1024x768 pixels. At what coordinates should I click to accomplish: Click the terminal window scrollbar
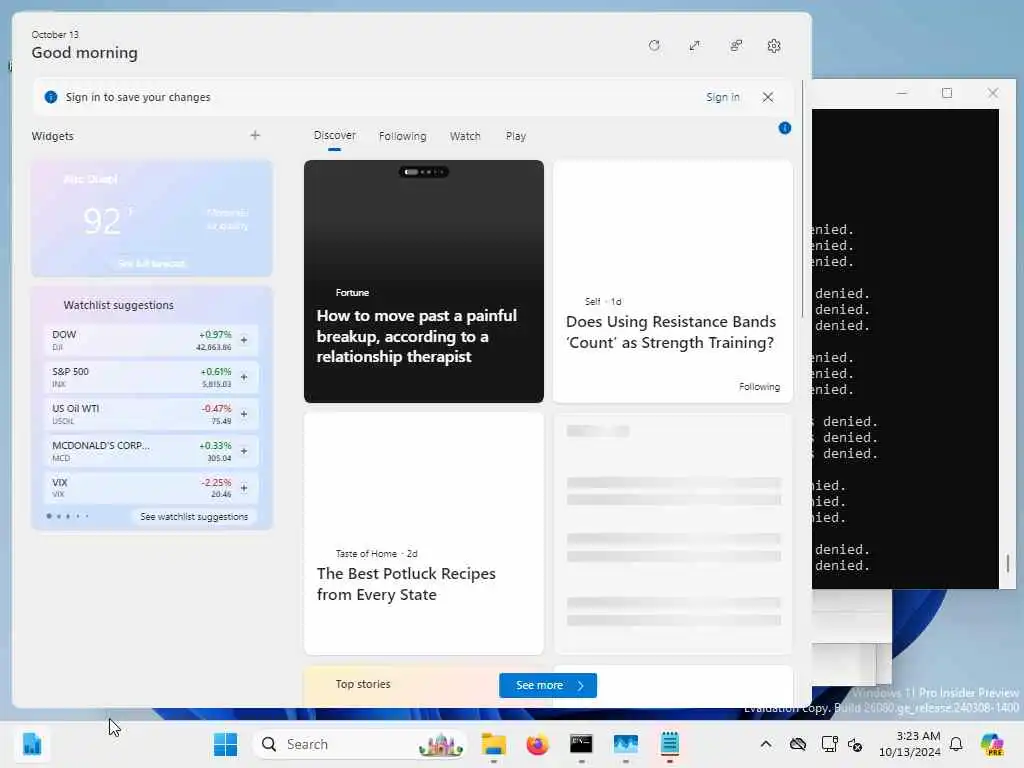[1007, 562]
